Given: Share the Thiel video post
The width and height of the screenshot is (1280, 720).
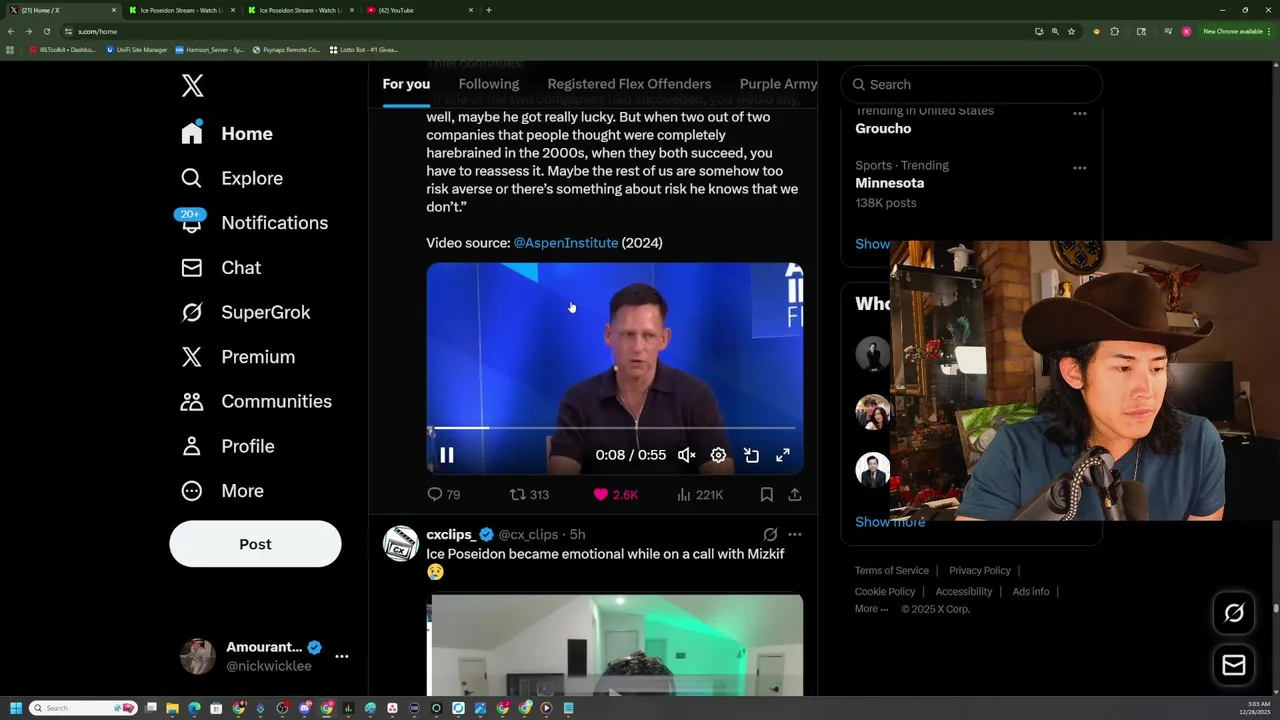Looking at the screenshot, I should coord(795,494).
